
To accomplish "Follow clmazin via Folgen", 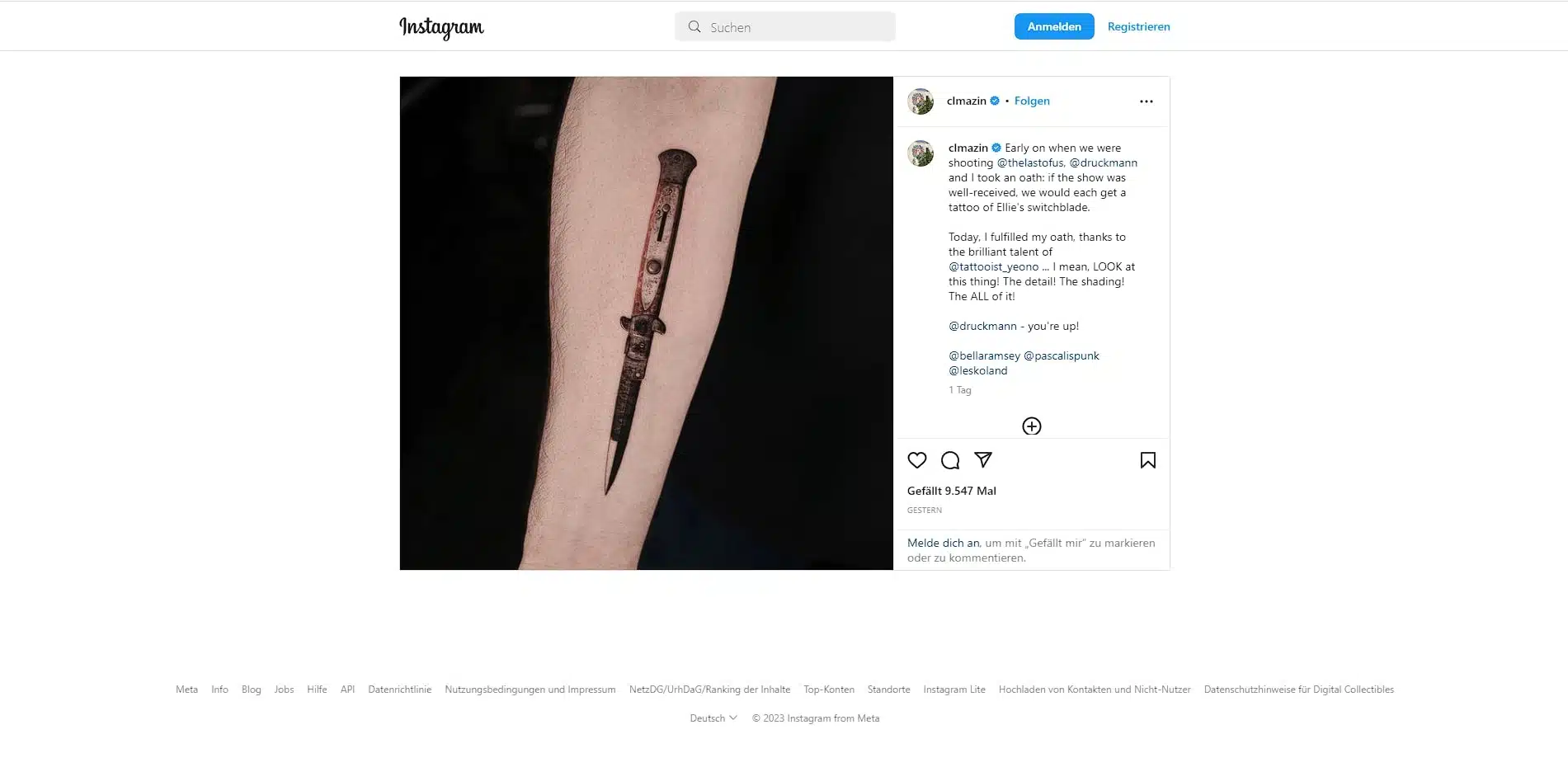I will tap(1032, 101).
